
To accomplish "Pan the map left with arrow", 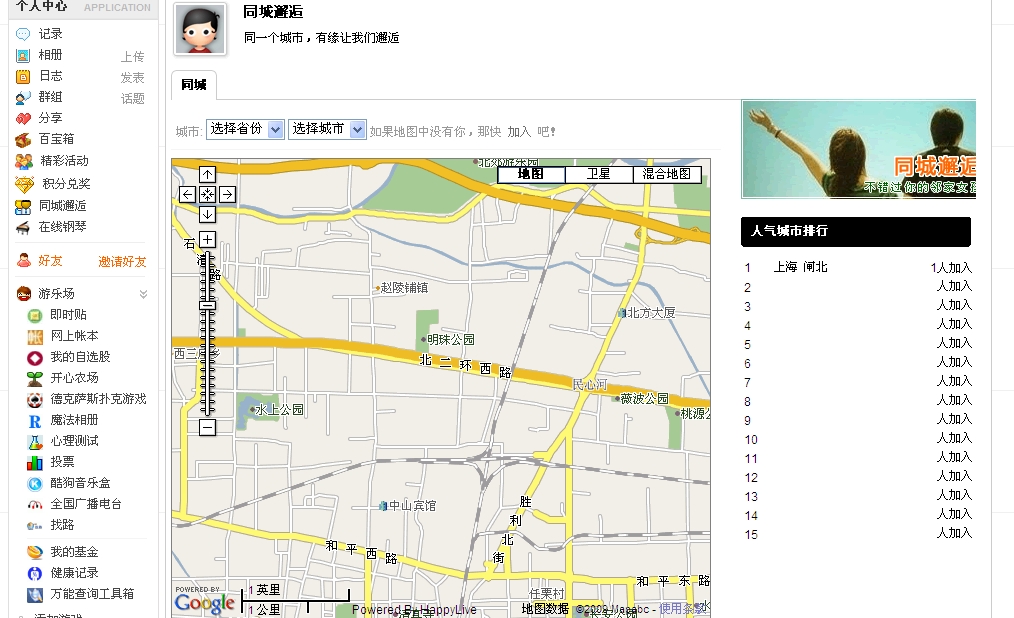I will (x=188, y=195).
